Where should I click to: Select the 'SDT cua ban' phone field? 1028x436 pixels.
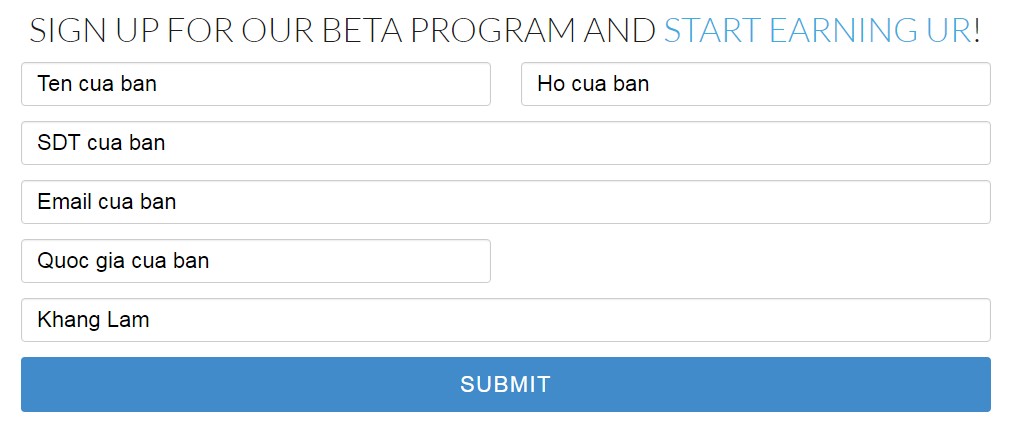click(x=505, y=143)
